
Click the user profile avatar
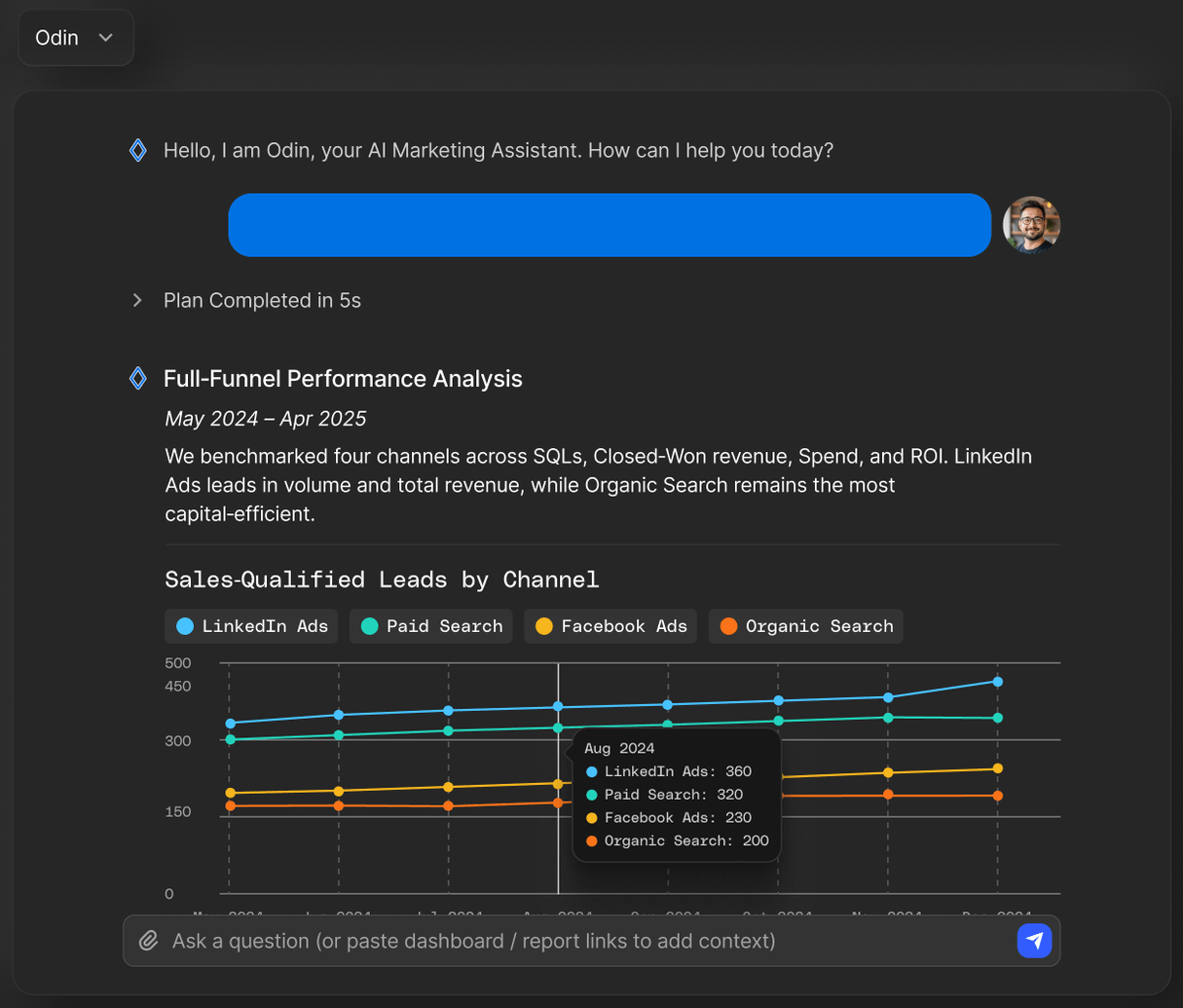tap(1031, 225)
